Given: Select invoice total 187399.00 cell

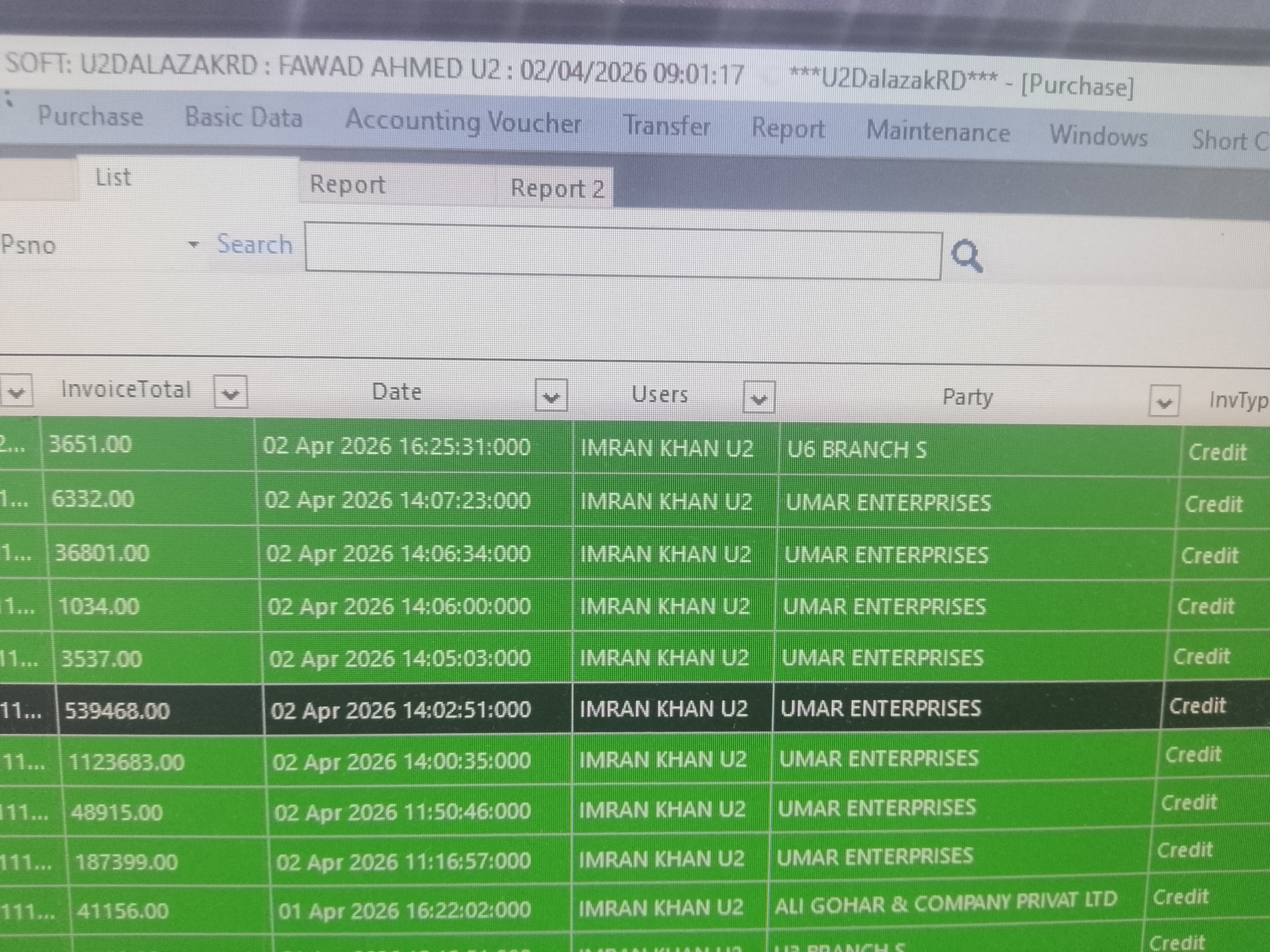Looking at the screenshot, I should (169, 861).
